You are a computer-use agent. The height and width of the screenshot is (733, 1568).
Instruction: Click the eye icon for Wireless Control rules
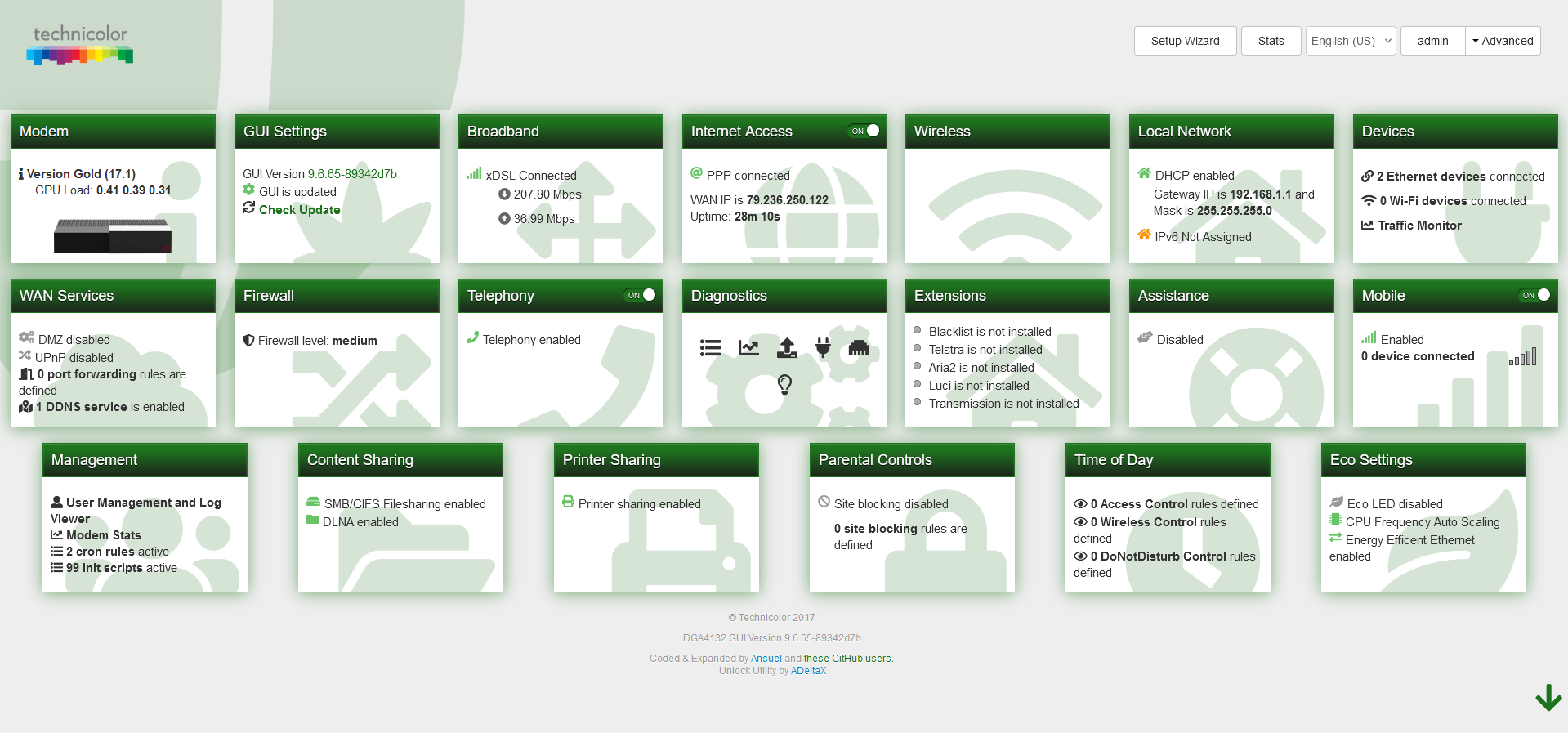(1080, 522)
